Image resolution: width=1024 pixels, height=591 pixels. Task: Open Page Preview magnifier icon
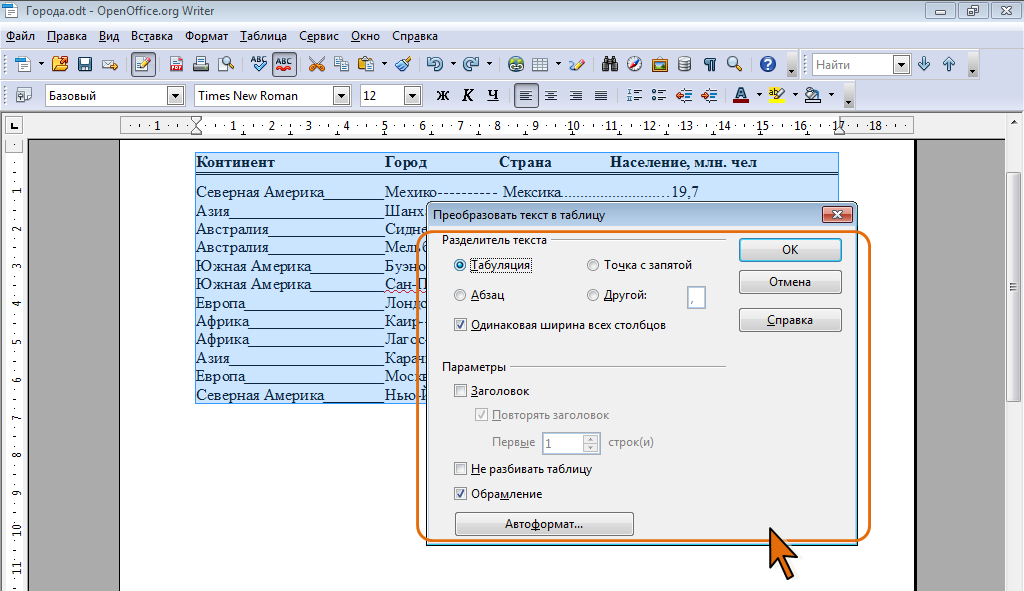point(226,64)
